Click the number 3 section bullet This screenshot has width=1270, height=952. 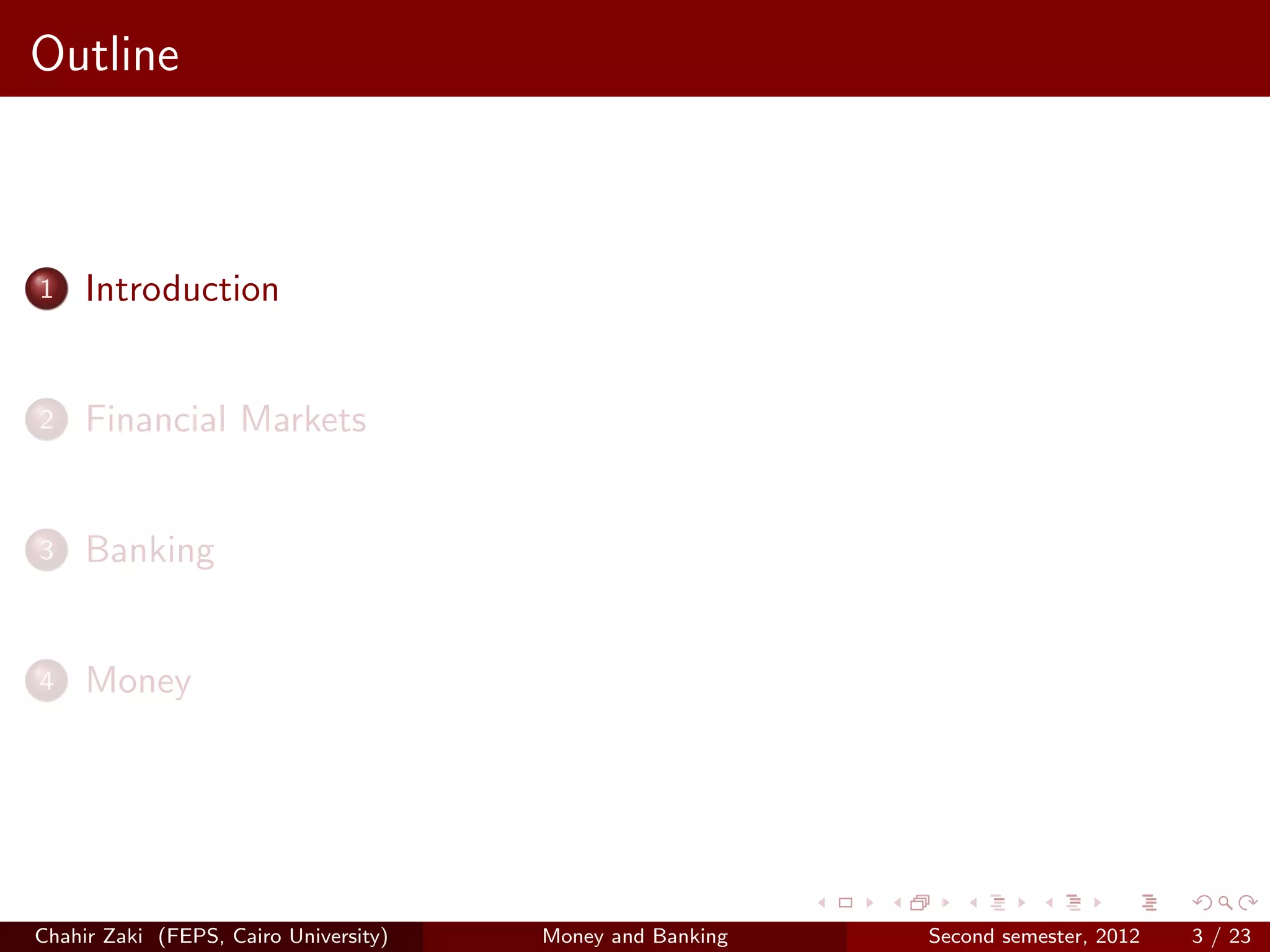(47, 550)
